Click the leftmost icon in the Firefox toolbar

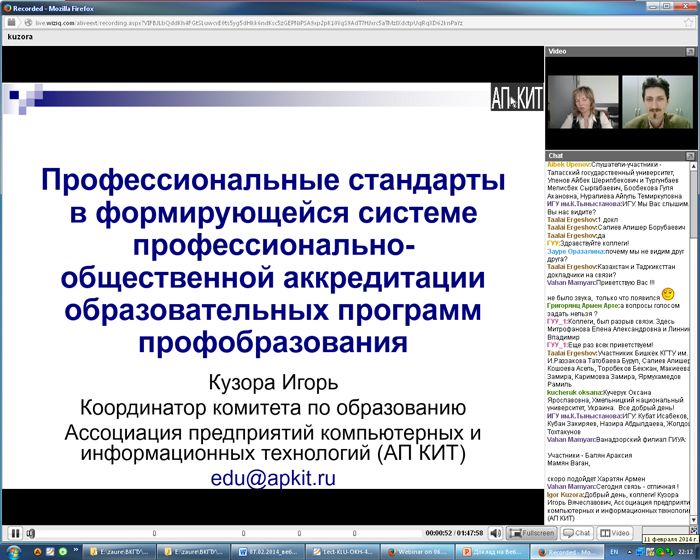[x=12, y=22]
